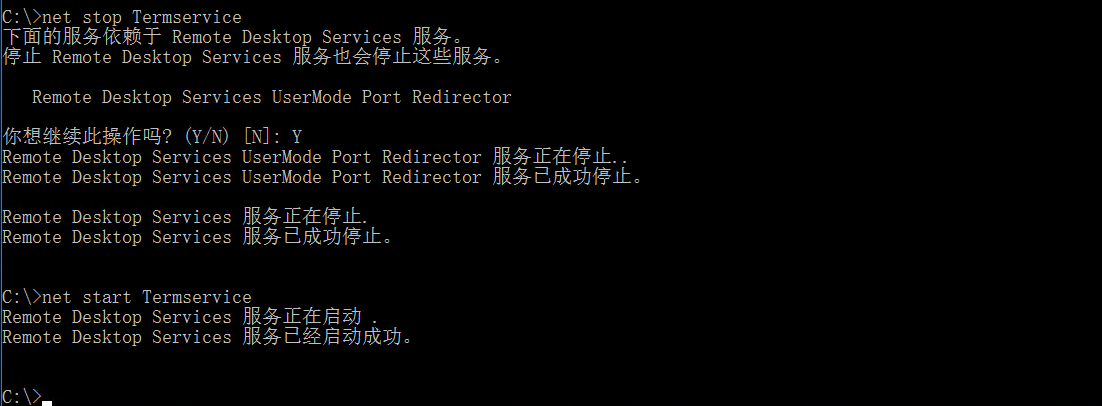Viewport: 1102px width, 406px height.
Task: Click the indented UserMode Port Redirector service name
Action: 271,97
